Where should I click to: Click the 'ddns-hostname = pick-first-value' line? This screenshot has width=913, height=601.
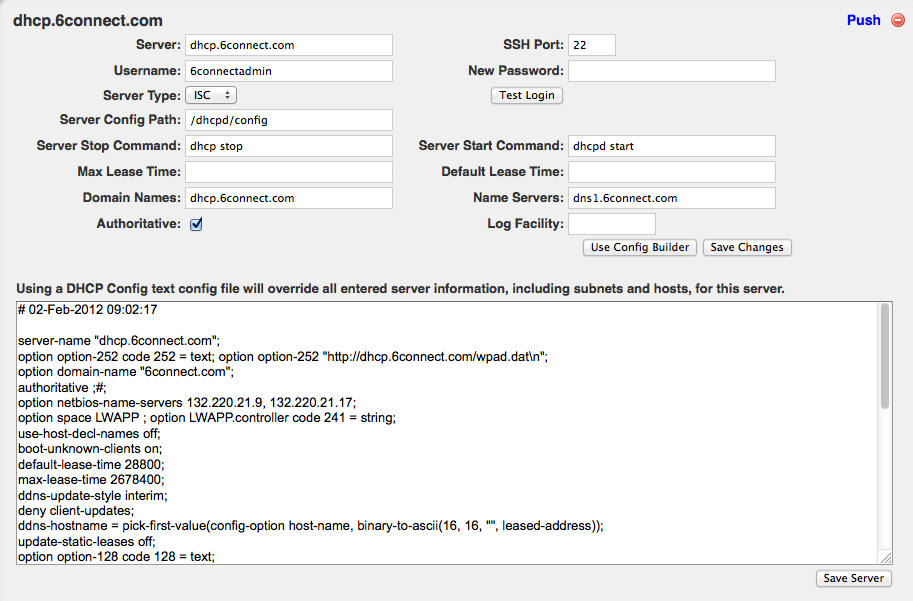310,526
